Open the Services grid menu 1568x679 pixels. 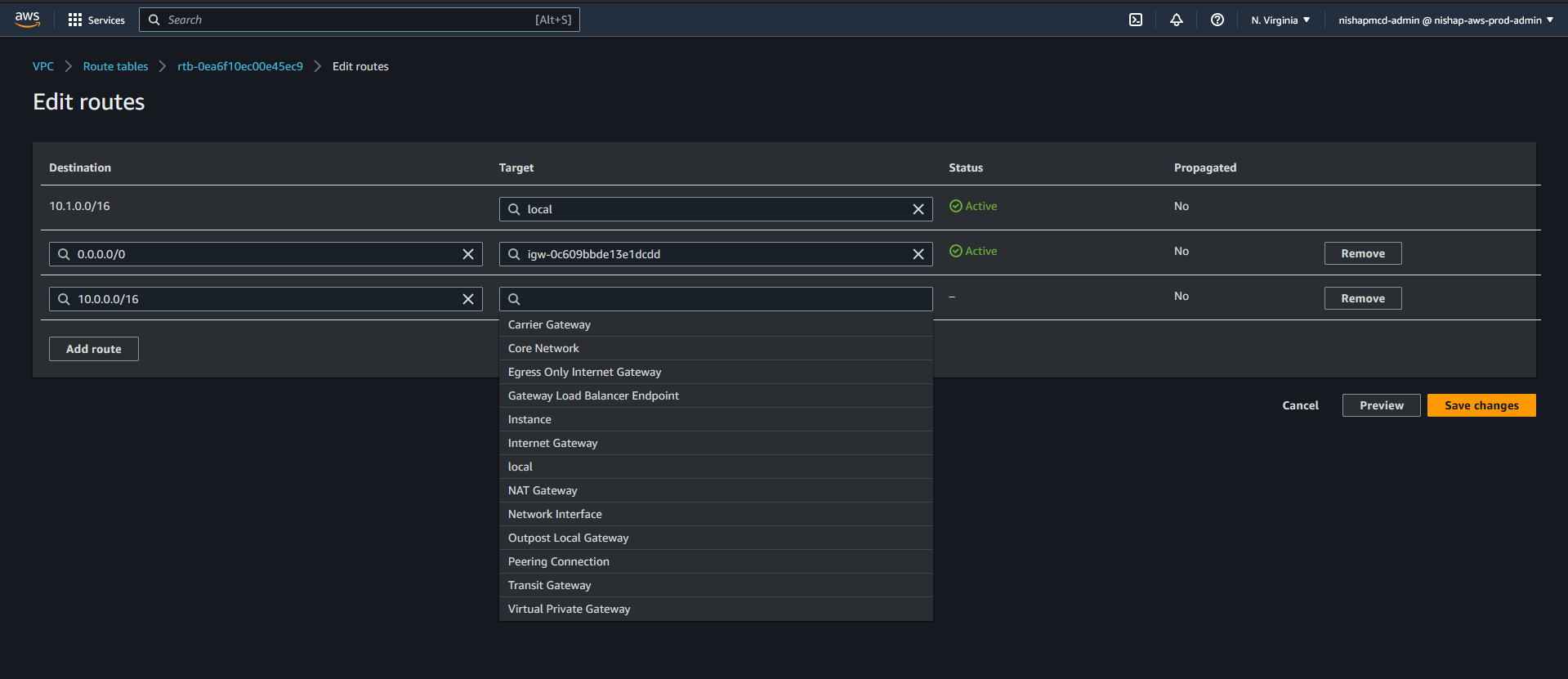[96, 20]
